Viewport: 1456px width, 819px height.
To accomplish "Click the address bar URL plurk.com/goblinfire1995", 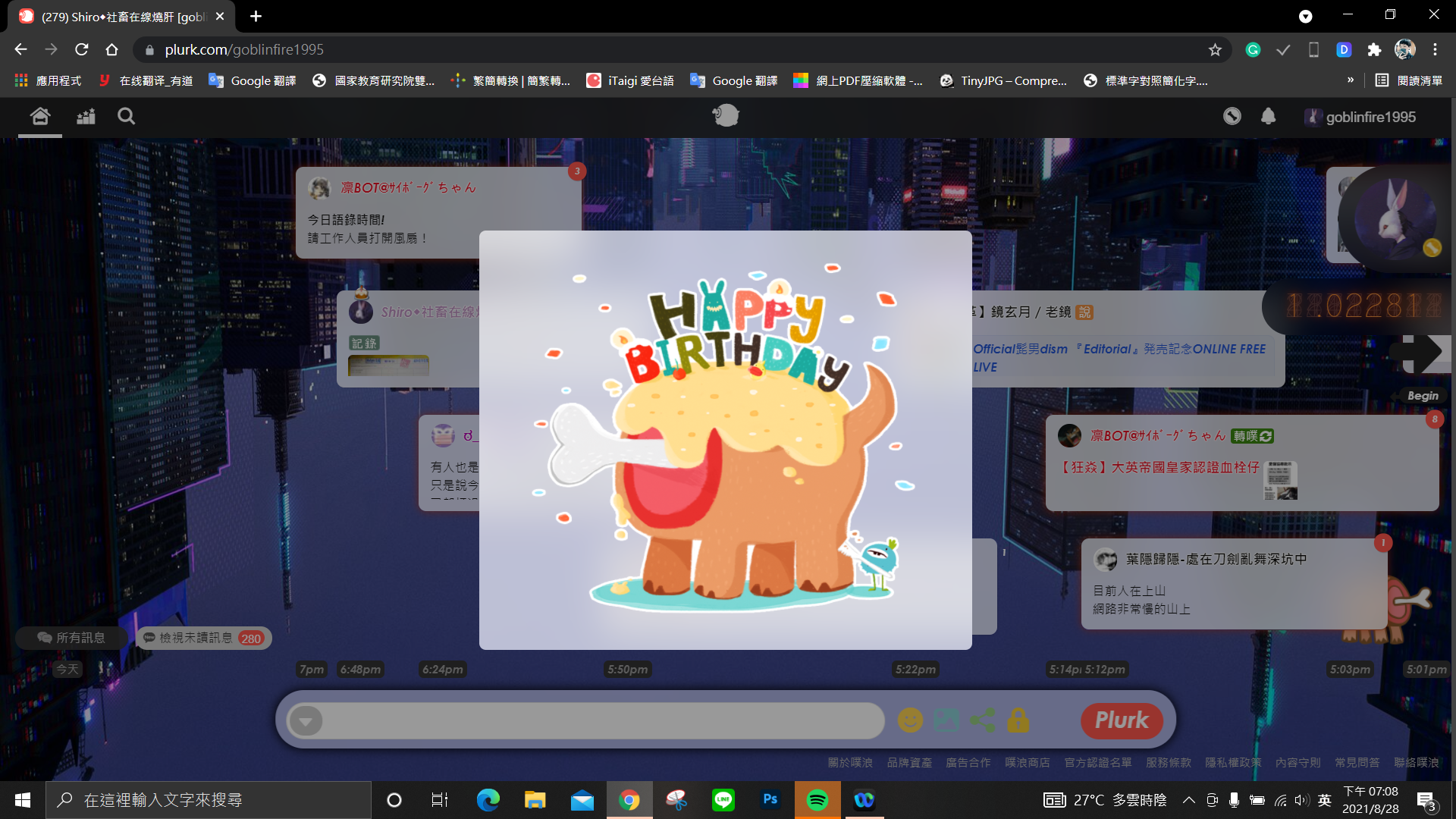I will [244, 49].
